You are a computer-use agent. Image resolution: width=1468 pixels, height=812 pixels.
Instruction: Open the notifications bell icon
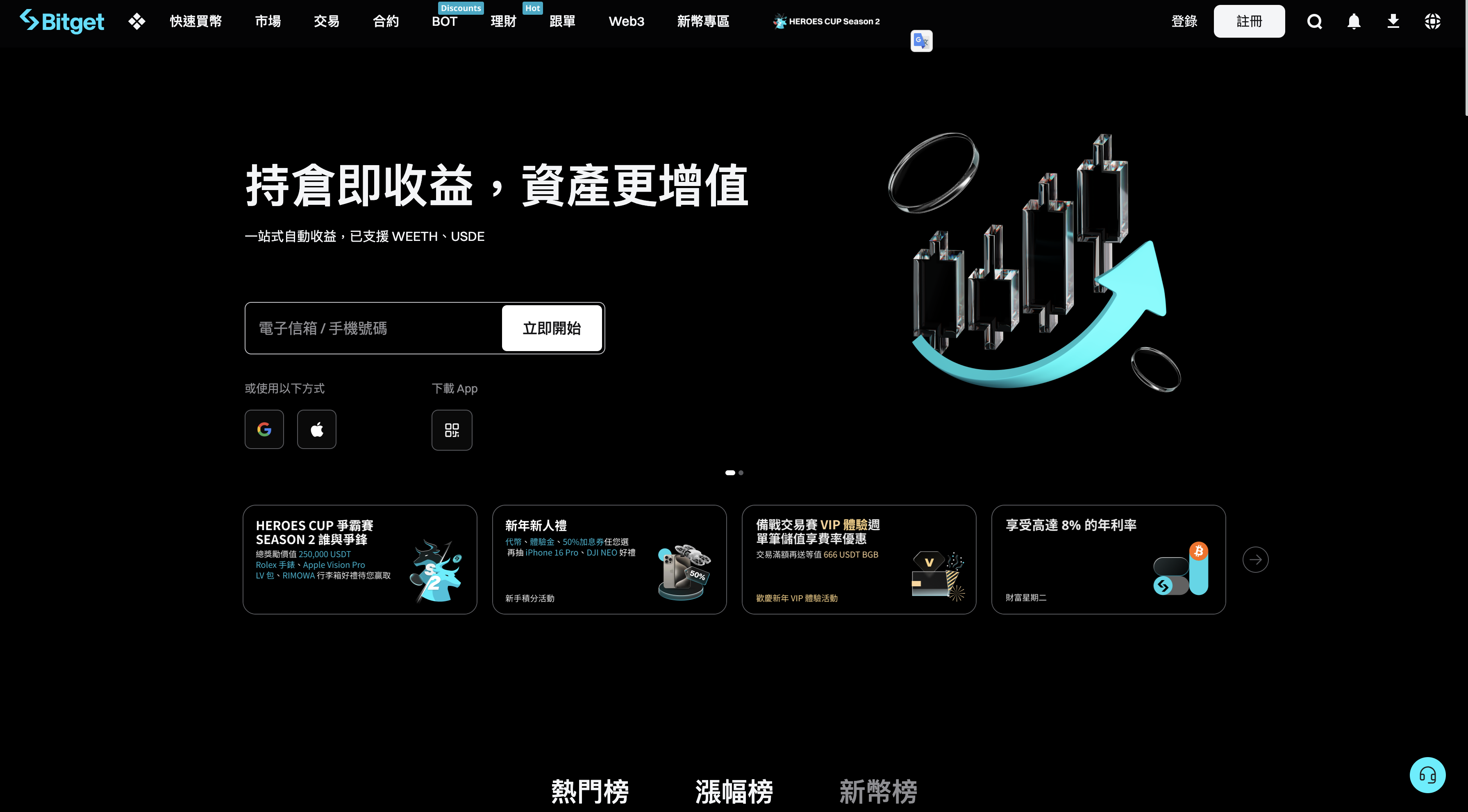[x=1354, y=21]
